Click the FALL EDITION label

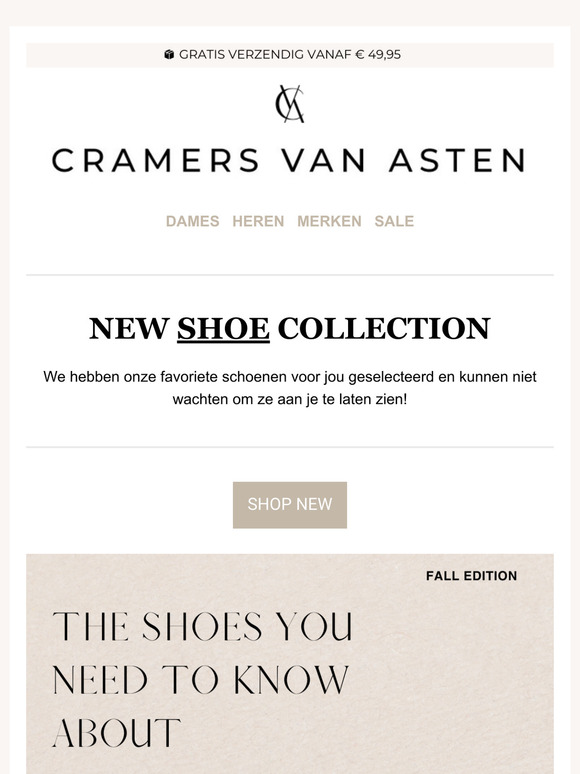pyautogui.click(x=471, y=576)
